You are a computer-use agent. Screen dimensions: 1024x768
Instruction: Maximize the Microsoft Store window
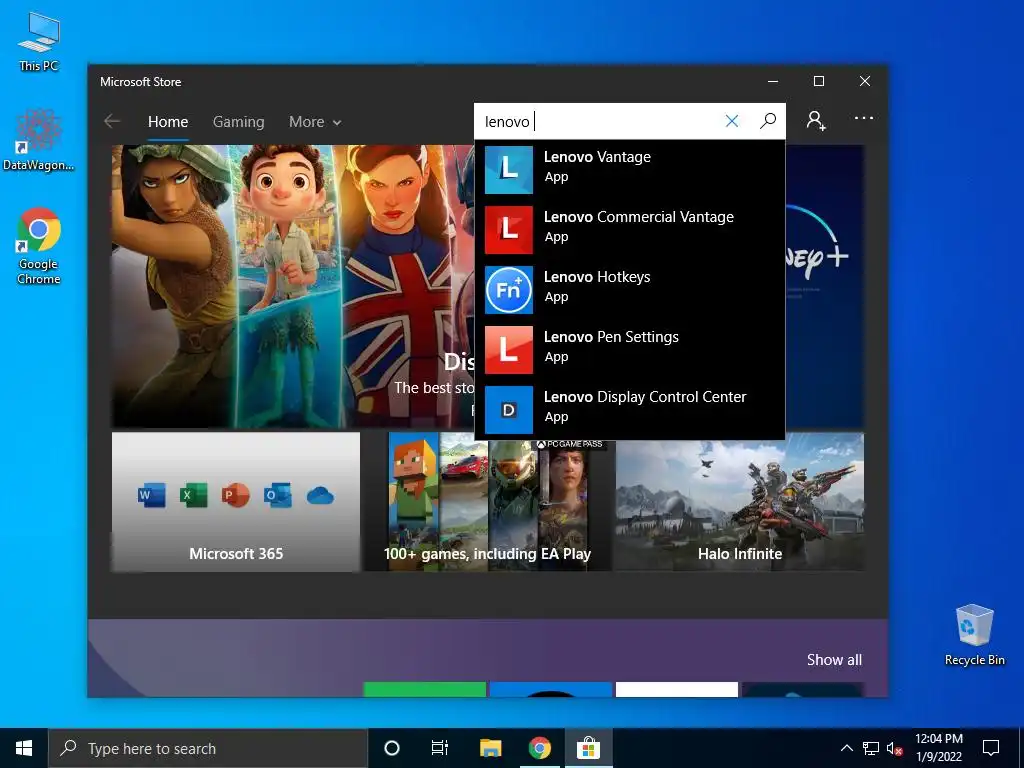[x=819, y=81]
